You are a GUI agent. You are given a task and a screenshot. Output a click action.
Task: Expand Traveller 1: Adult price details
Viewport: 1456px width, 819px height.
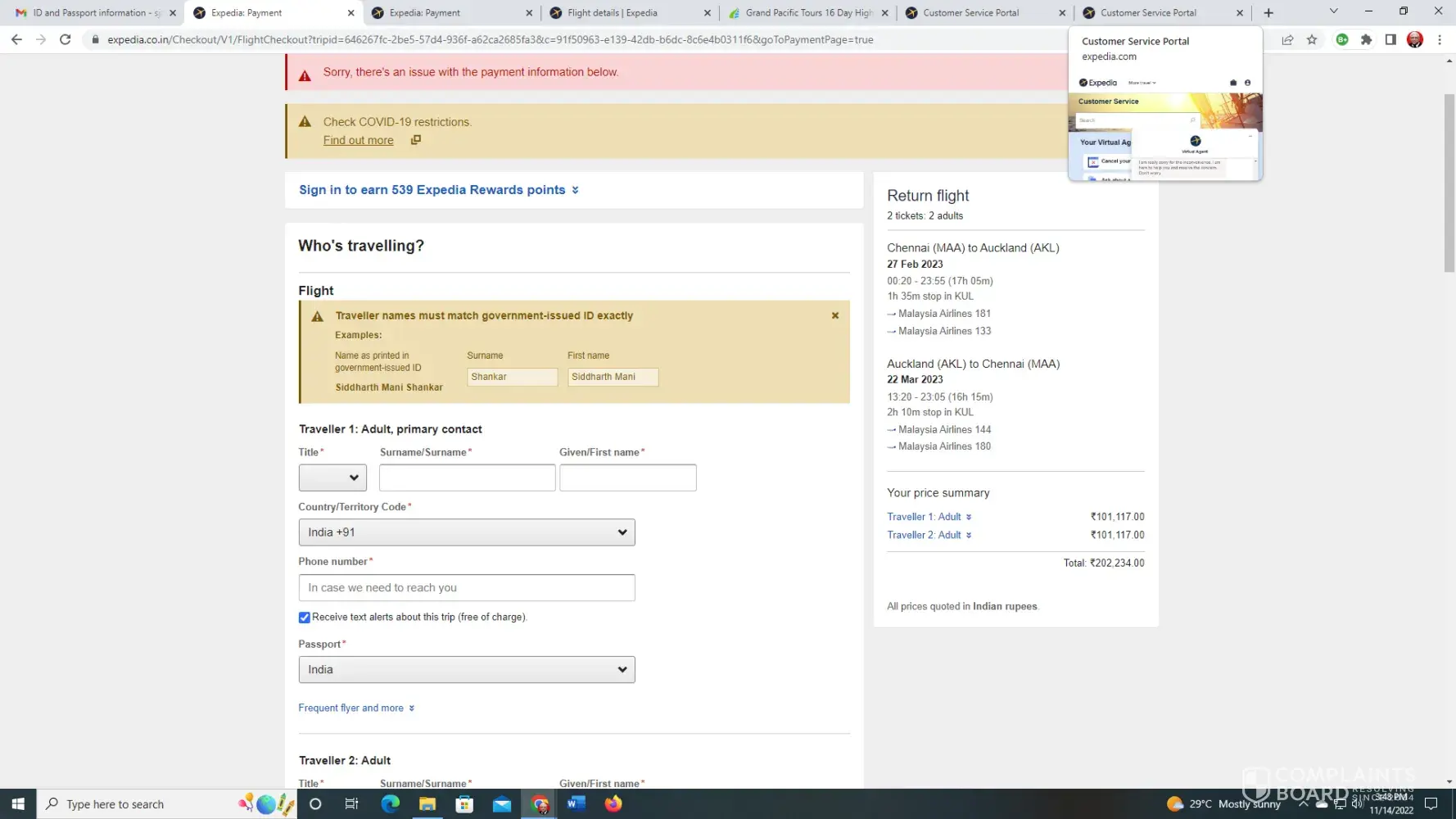[929, 517]
